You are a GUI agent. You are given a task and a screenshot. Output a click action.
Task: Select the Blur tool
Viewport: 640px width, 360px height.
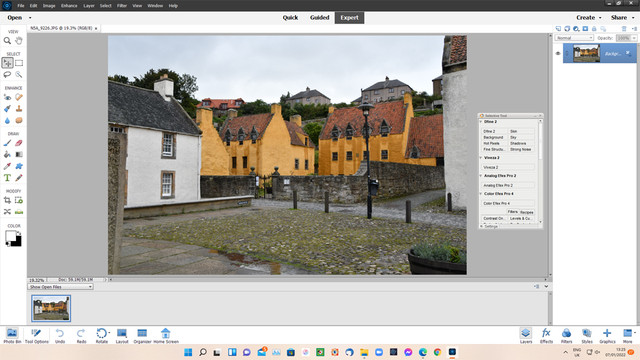tap(7, 120)
